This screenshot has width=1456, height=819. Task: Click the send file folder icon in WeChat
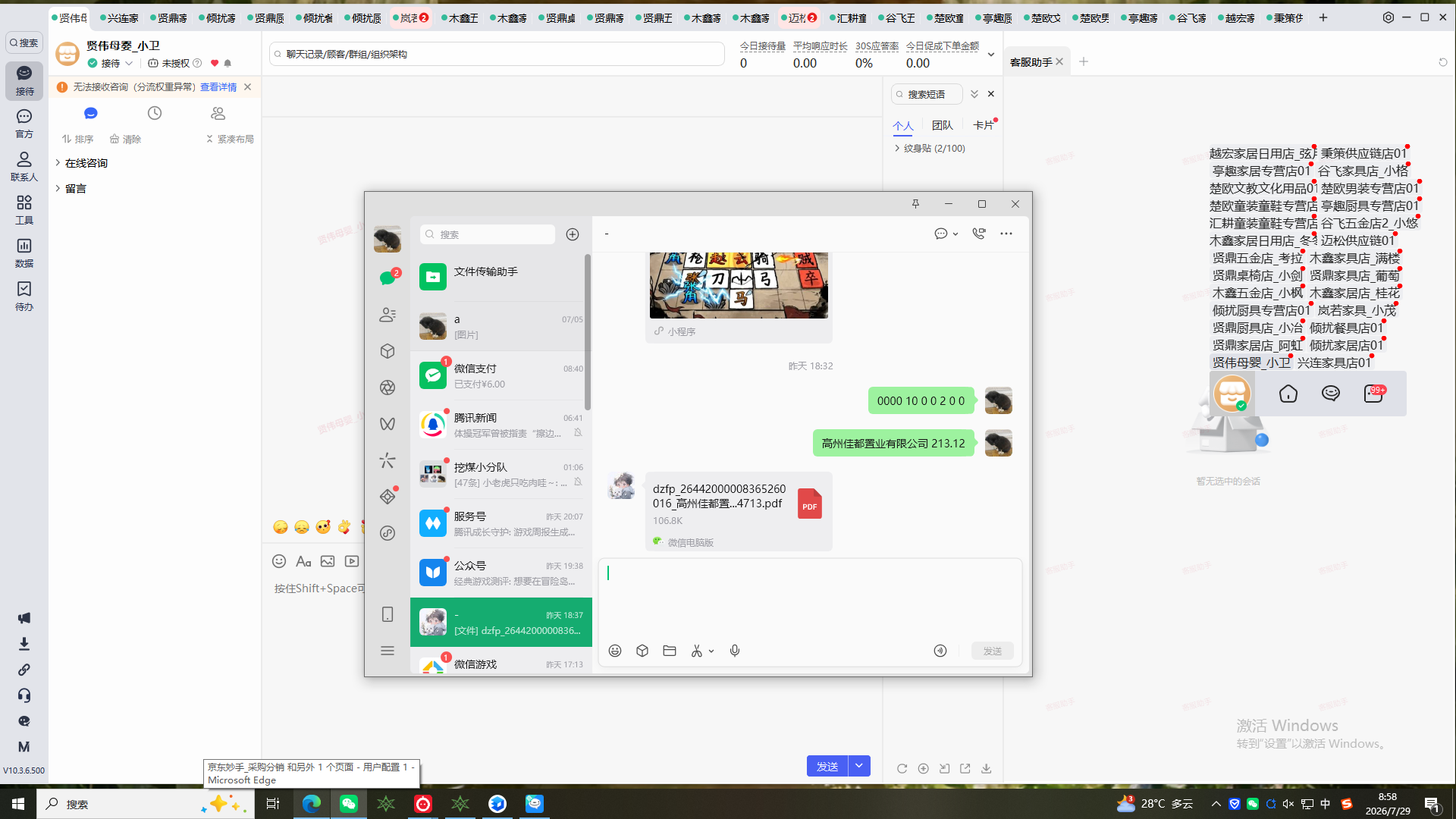[x=670, y=651]
